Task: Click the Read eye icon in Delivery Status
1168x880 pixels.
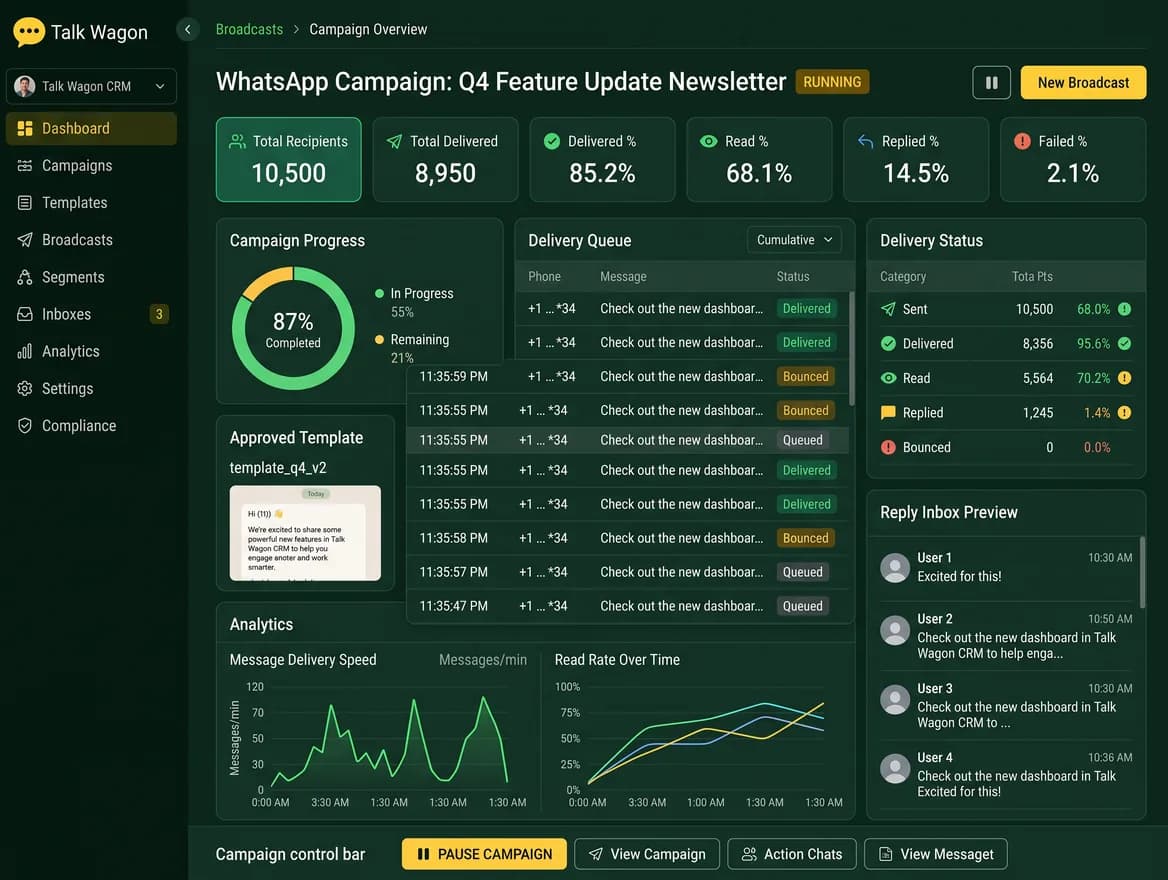Action: 888,378
